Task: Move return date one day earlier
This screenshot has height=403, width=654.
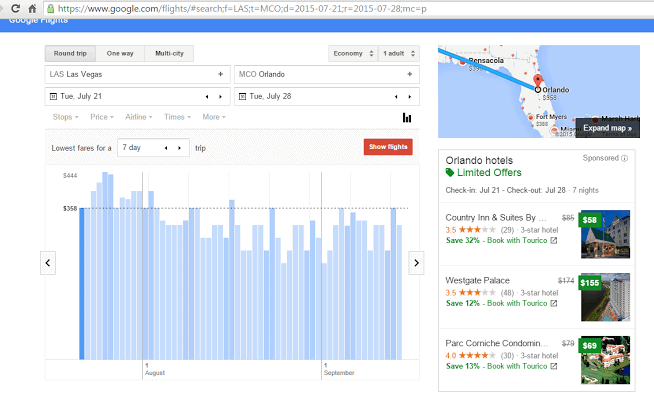Action: pos(396,97)
